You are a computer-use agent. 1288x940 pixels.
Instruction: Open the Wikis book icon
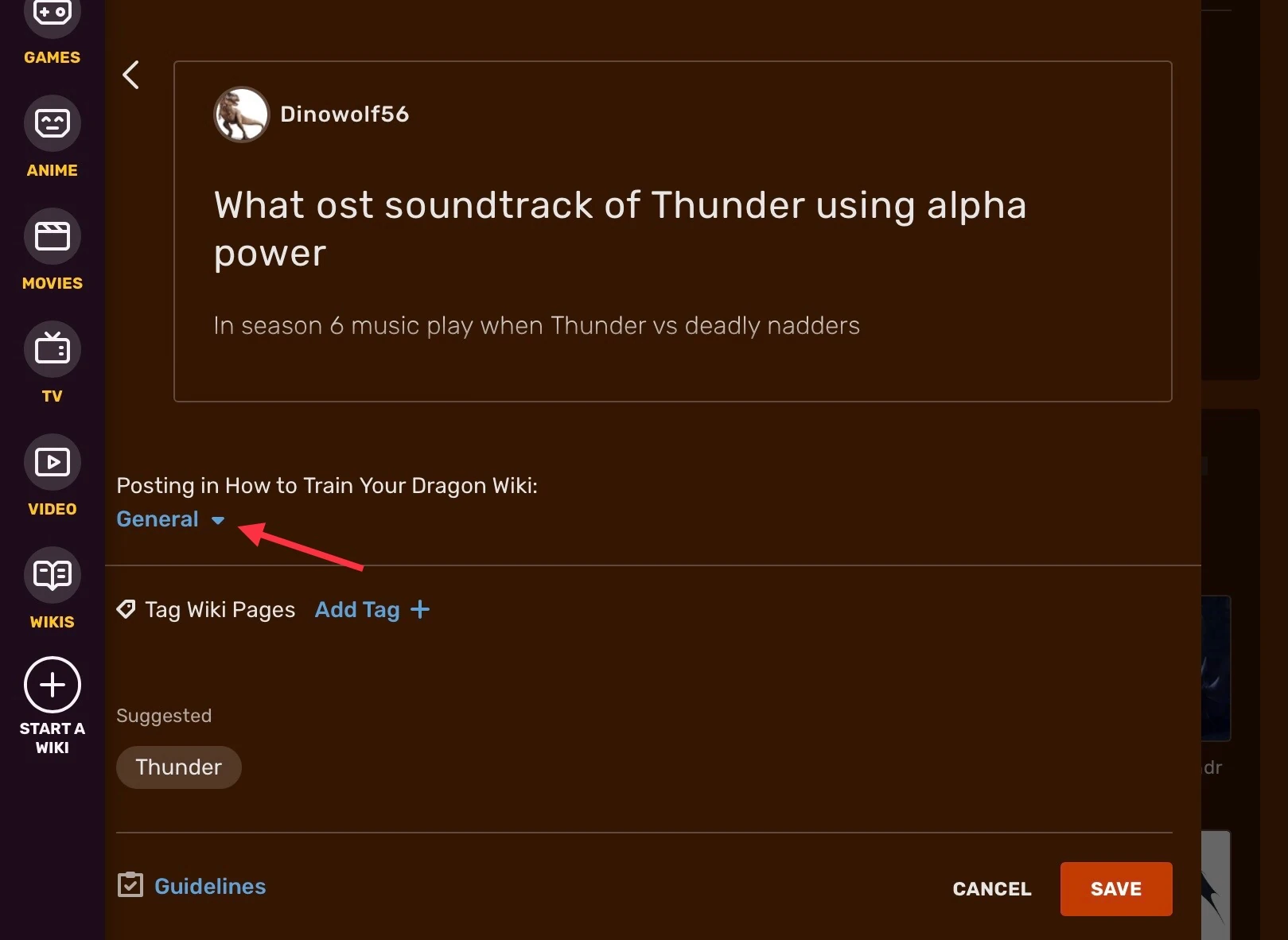(x=53, y=575)
